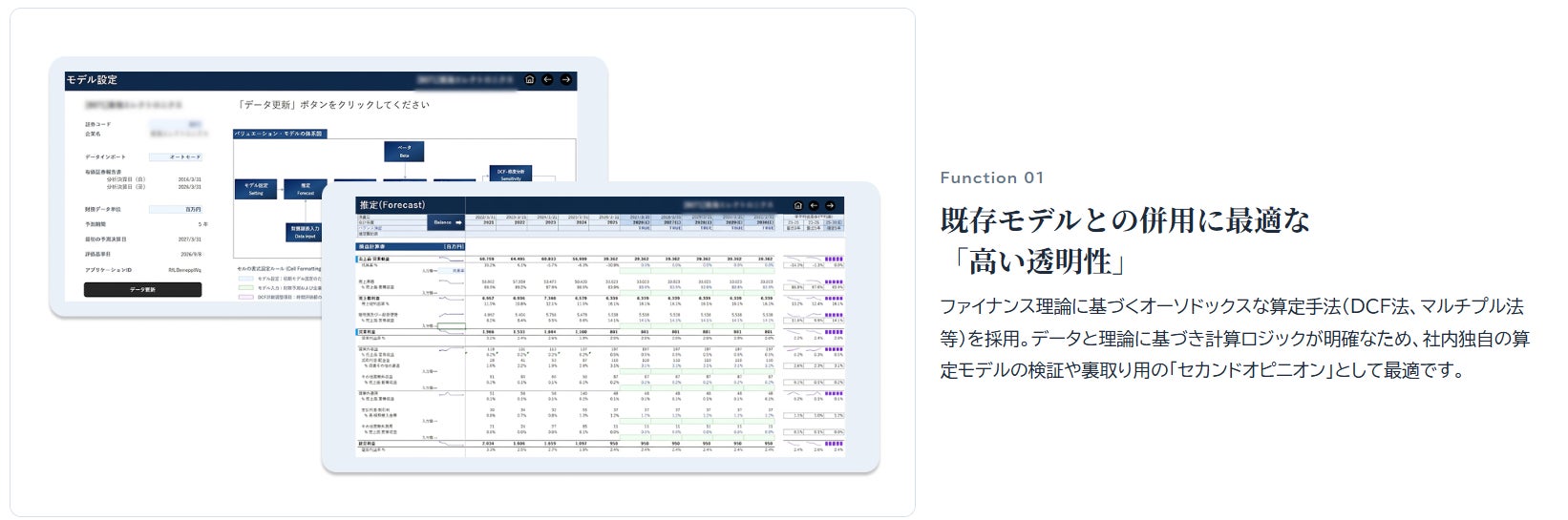
Task: Select the 推定 Forecast diagram box
Action: click(x=306, y=189)
